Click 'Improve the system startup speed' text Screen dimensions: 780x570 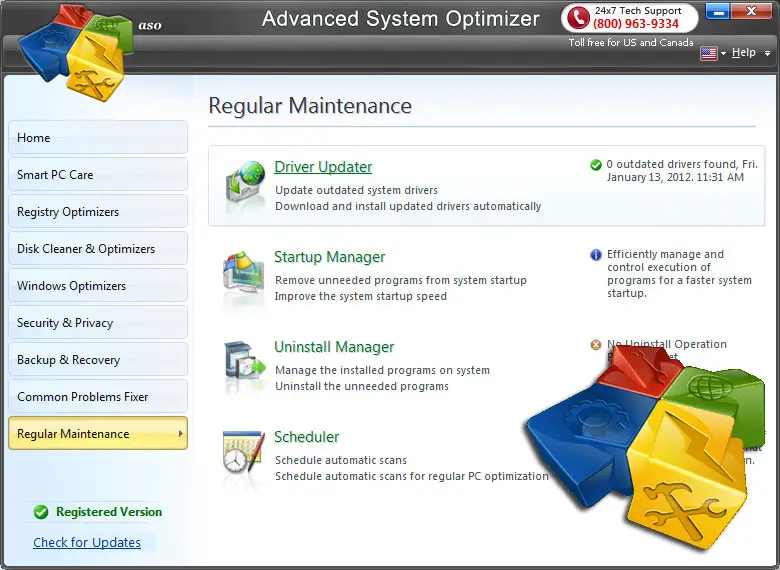click(x=361, y=296)
